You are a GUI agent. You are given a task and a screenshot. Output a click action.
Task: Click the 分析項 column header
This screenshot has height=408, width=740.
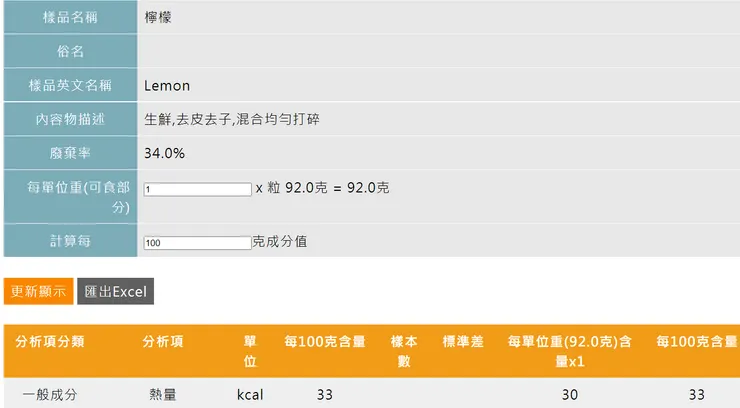click(x=163, y=341)
